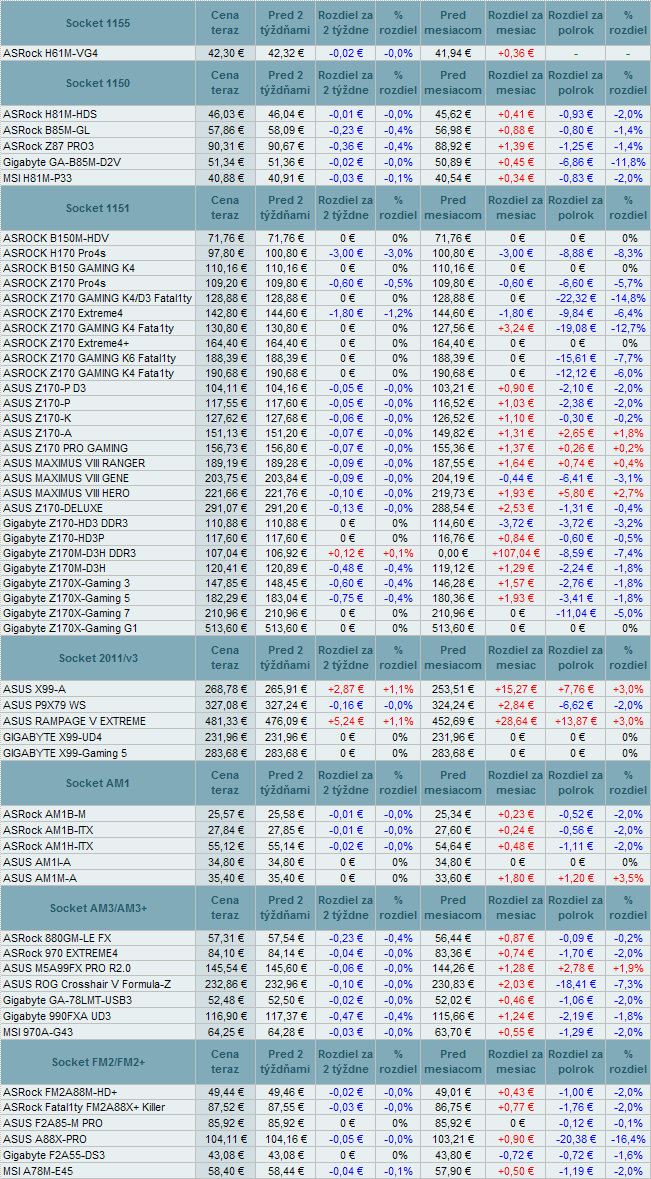Image resolution: width=651 pixels, height=1179 pixels.
Task: Click the 97,80 € current price cell
Action: click(226, 253)
